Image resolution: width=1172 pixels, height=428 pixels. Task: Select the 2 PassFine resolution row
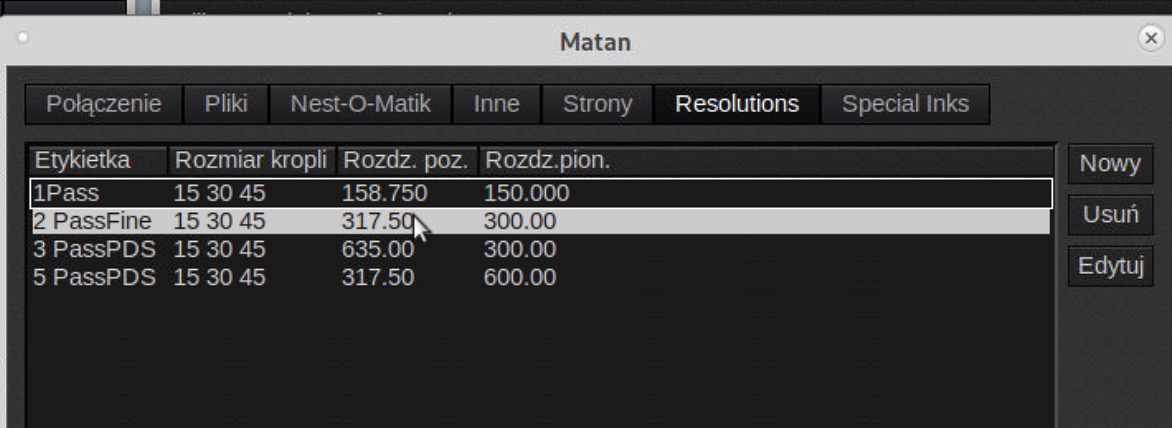[300, 221]
